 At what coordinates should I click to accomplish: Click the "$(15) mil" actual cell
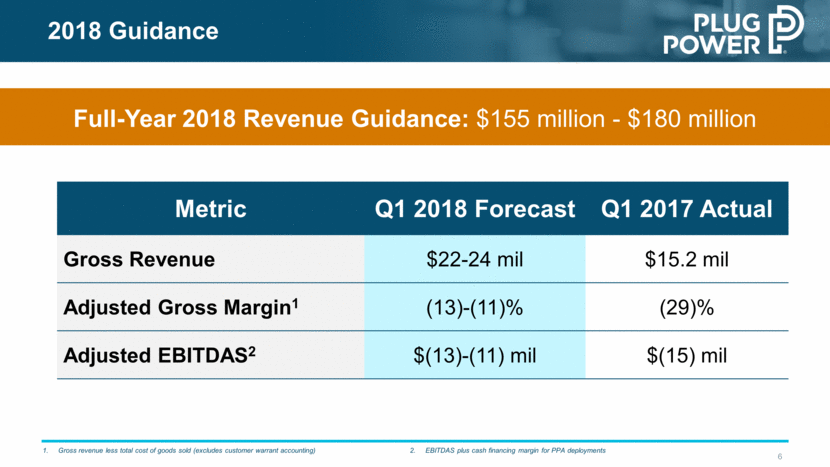[x=687, y=355]
